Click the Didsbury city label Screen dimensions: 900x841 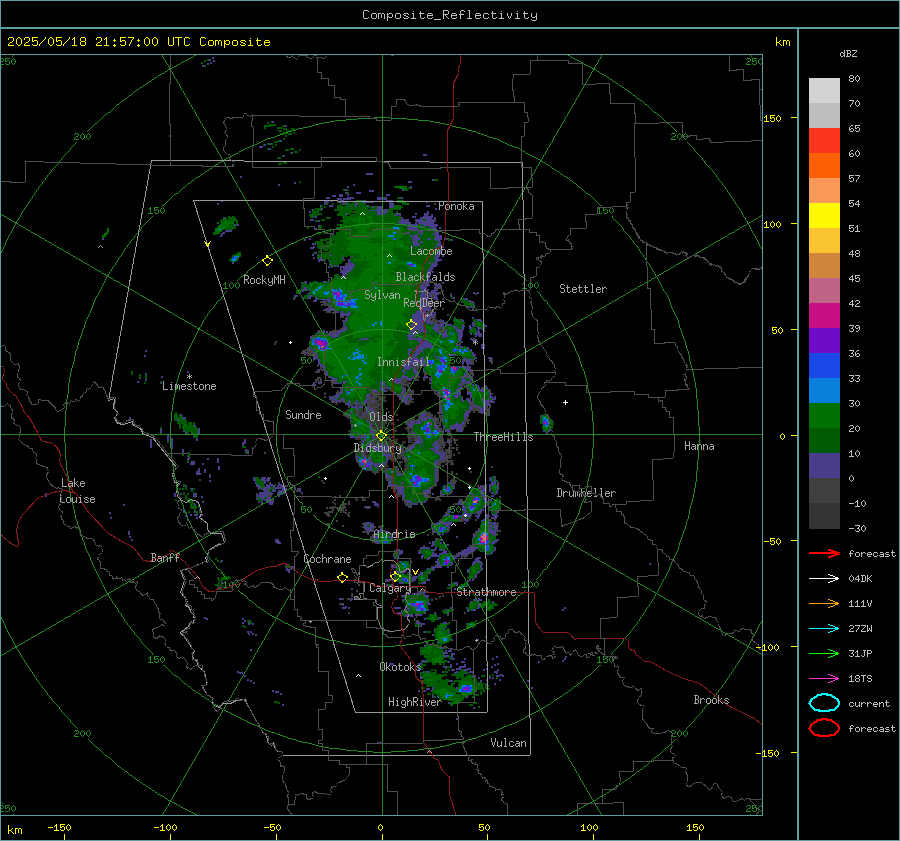(x=377, y=448)
